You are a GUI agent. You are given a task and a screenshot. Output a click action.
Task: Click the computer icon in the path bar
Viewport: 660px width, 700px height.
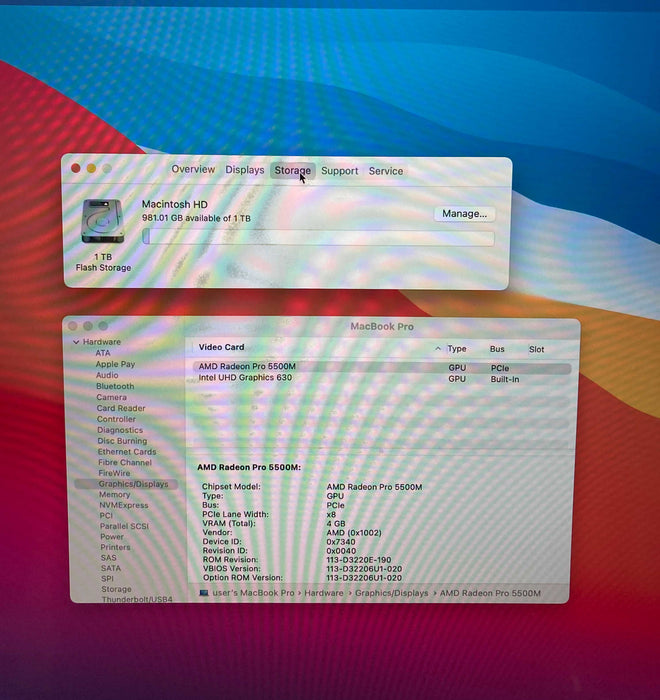[204, 593]
